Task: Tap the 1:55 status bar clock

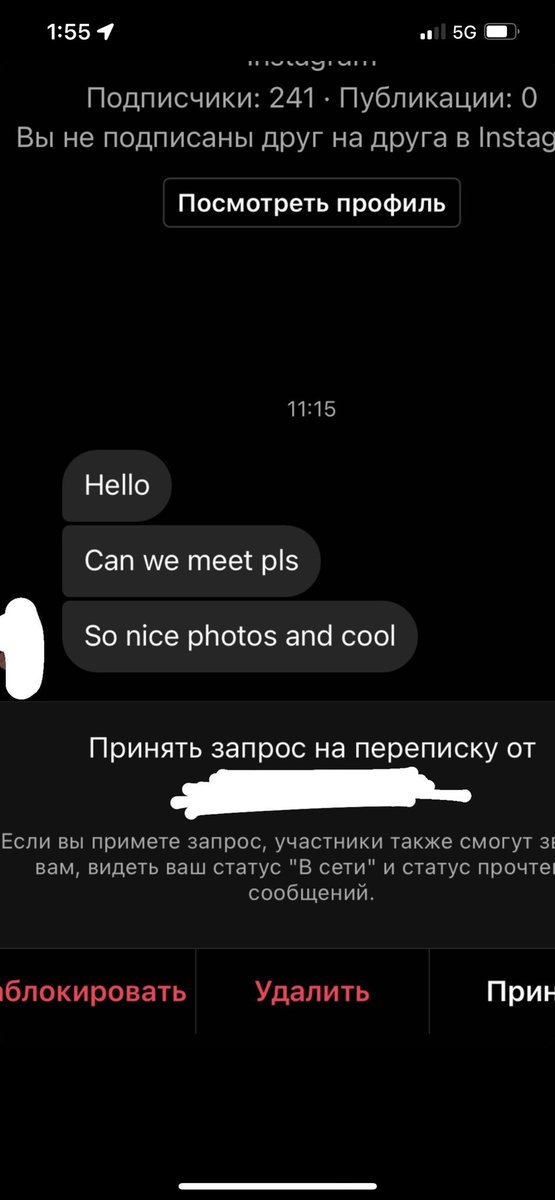Action: tap(68, 32)
